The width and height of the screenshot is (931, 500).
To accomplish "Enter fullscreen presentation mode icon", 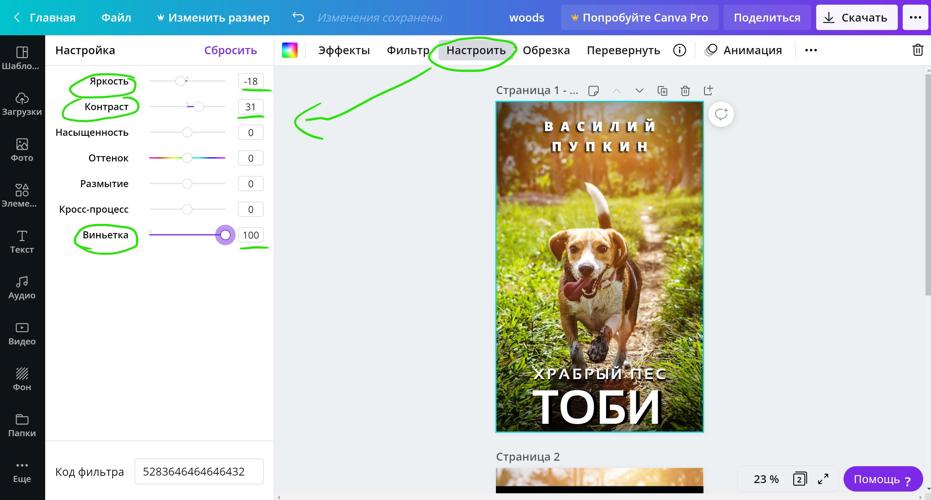I will coord(823,479).
